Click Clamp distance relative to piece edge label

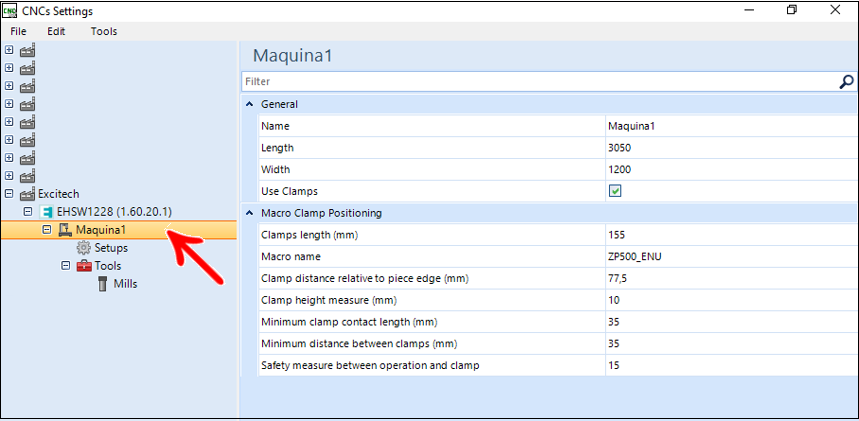[365, 278]
